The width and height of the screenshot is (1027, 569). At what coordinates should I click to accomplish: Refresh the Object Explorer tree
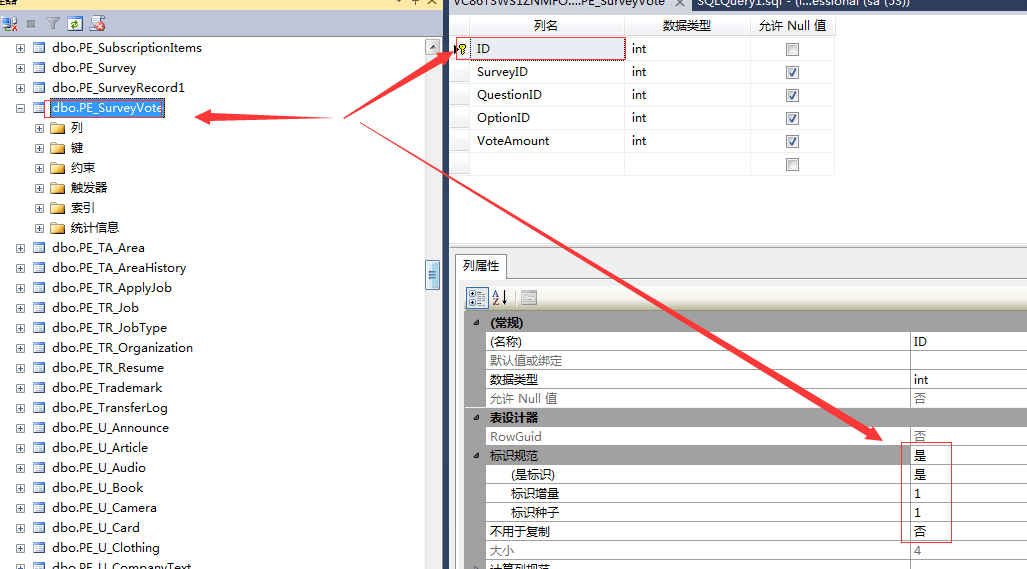click(75, 22)
